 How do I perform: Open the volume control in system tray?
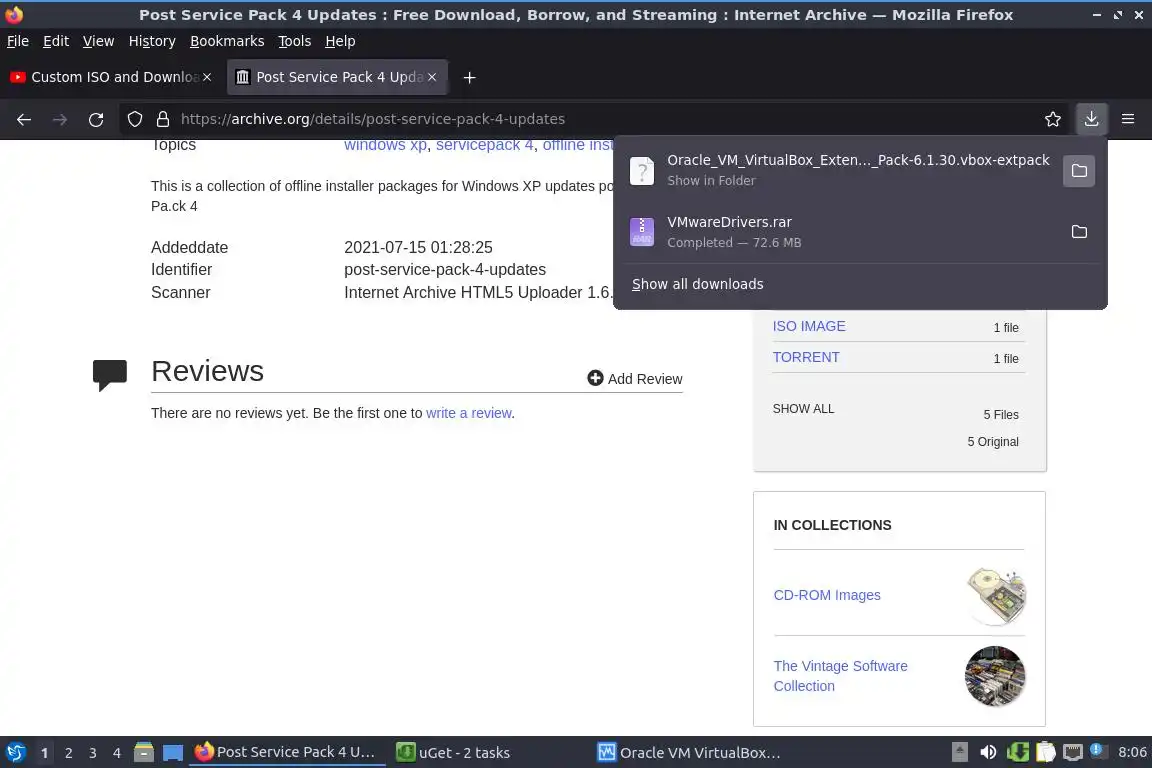click(988, 752)
